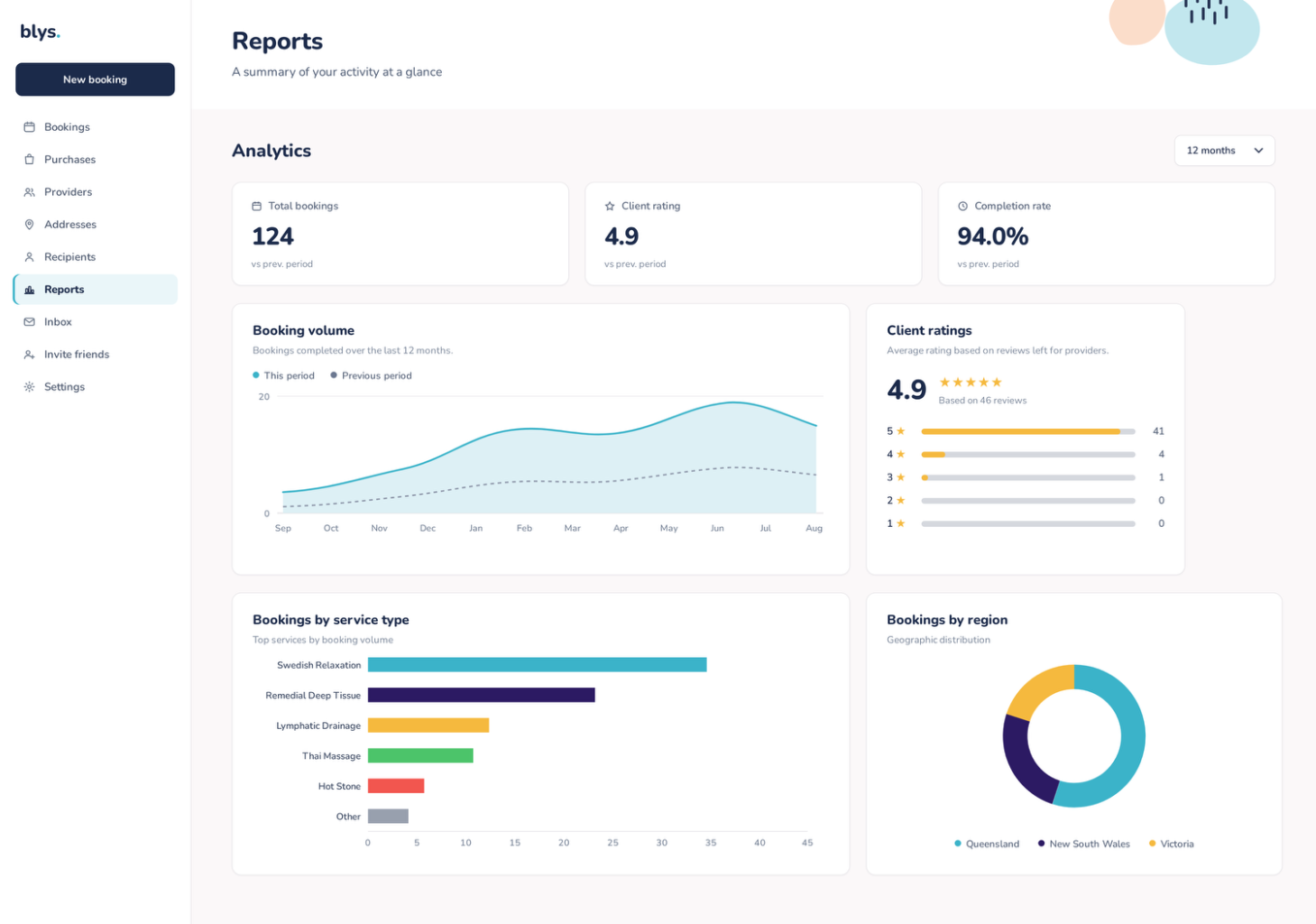This screenshot has height=924, width=1316.
Task: Toggle 'Previous period' legend series
Action: 371,375
